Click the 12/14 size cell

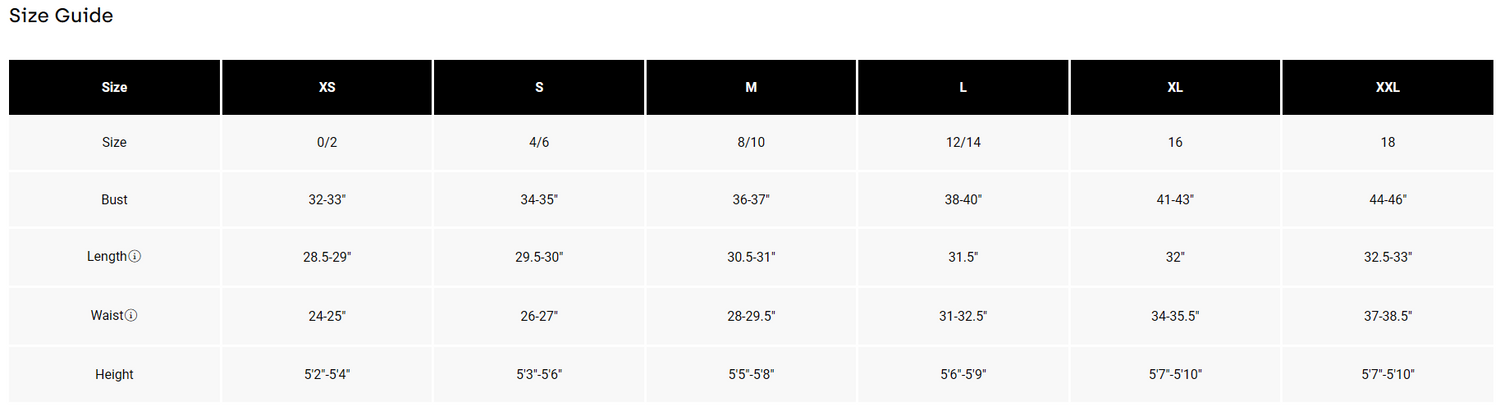963,143
